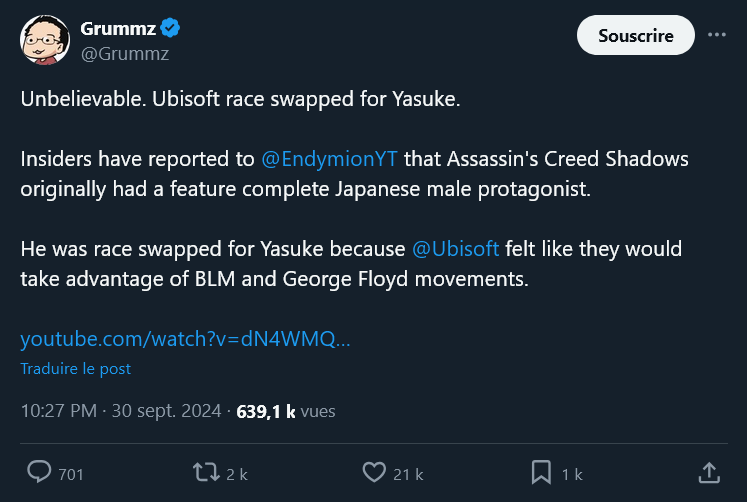Bookmark this post with the bookmark icon
The image size is (747, 502).
coord(541,472)
